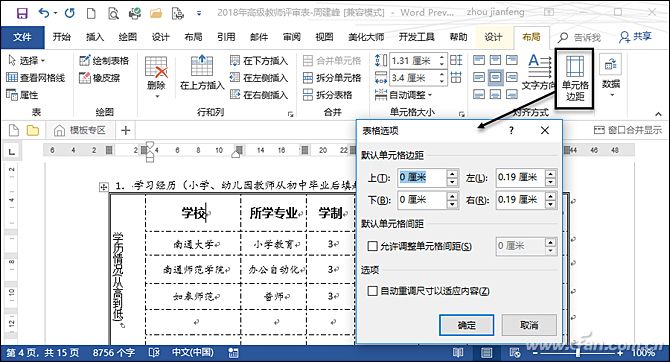The image size is (670, 362).
Task: Open the 选择 dropdown in table group
Action: click(x=26, y=60)
